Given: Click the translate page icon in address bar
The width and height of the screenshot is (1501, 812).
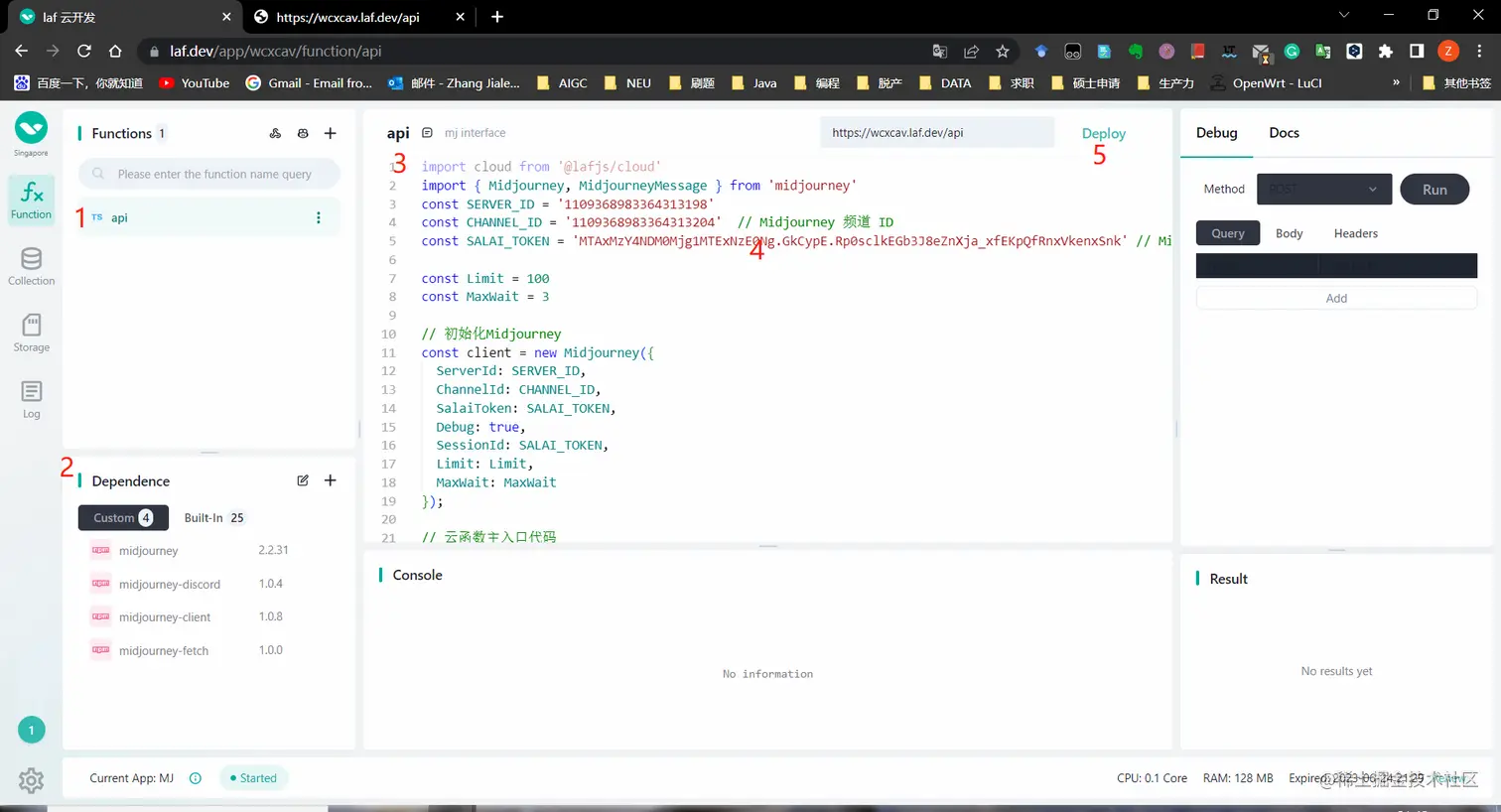Looking at the screenshot, I should tap(940, 51).
